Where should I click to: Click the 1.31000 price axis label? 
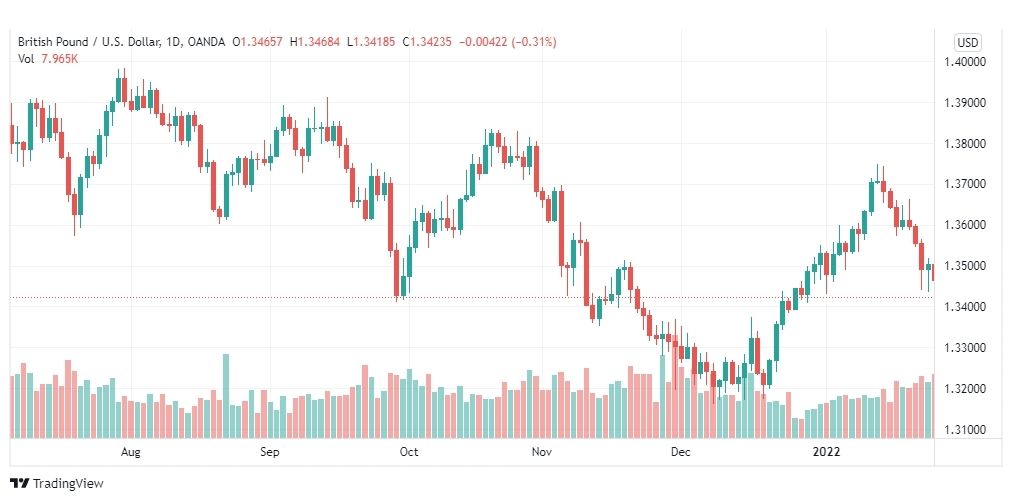click(x=967, y=430)
